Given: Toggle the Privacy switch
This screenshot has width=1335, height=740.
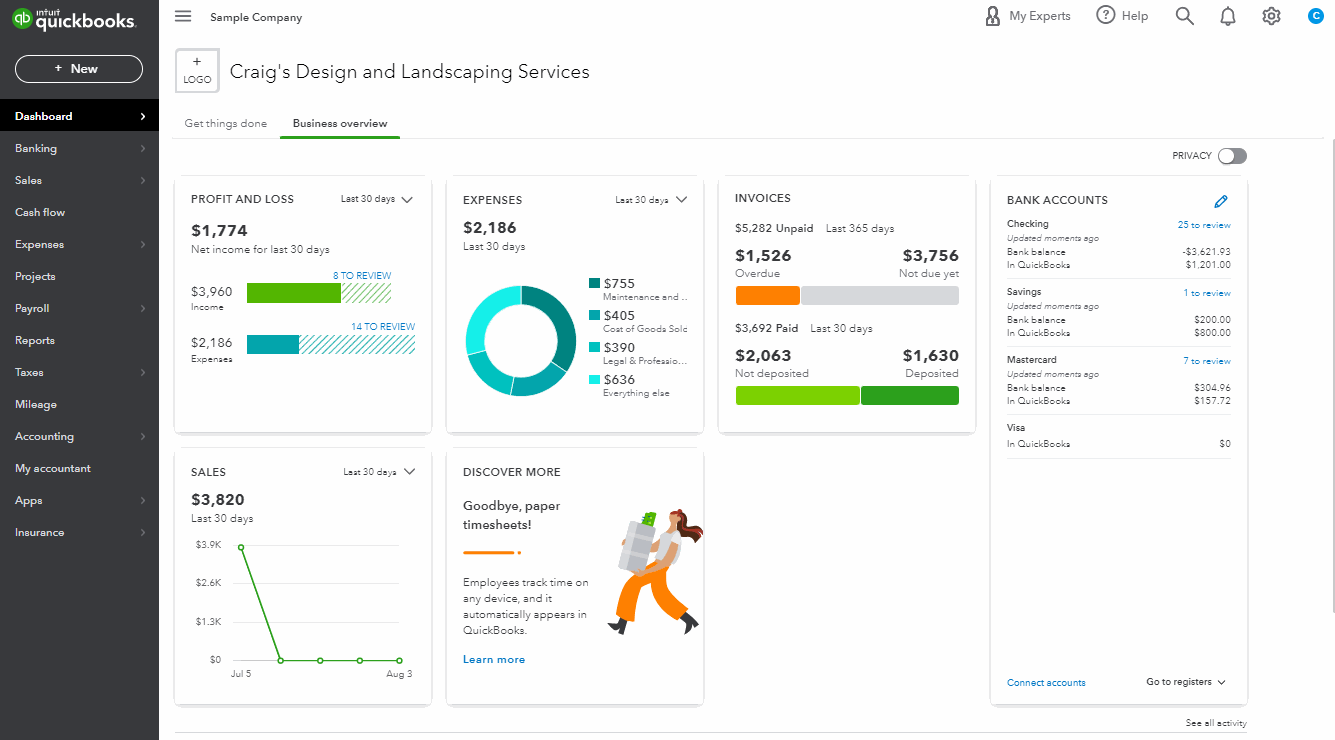Looking at the screenshot, I should click(1232, 156).
